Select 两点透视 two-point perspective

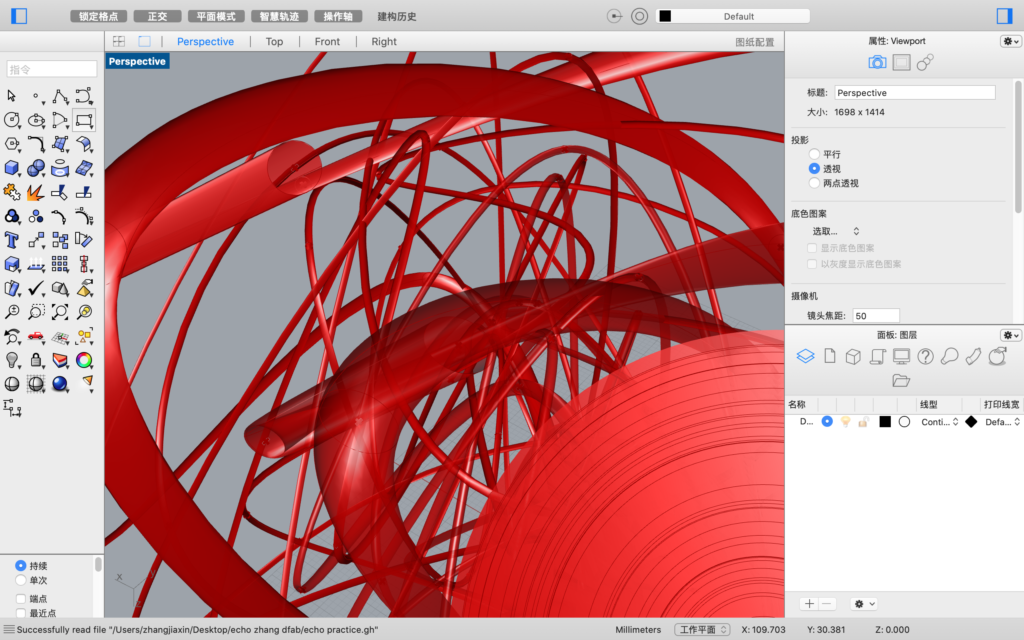[x=814, y=183]
